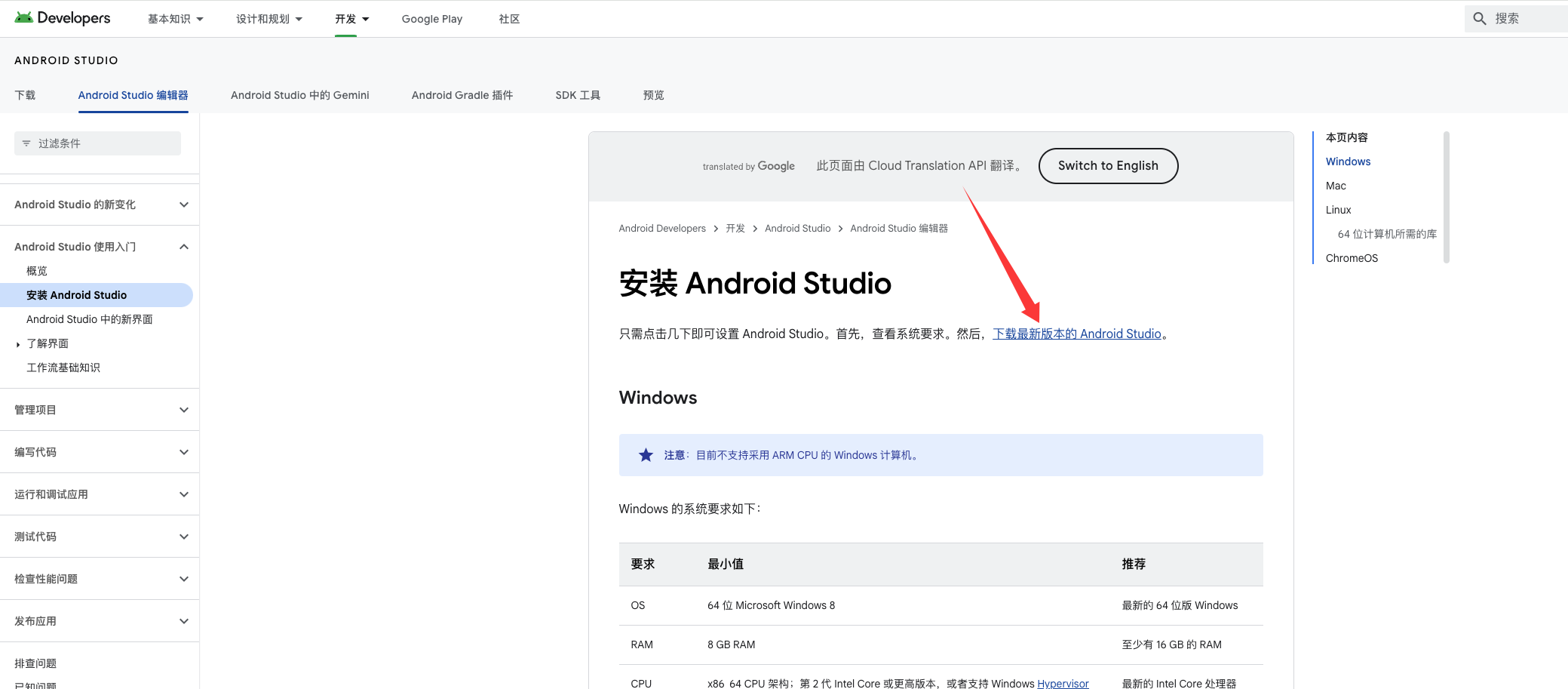Open the 基本知识 dropdown menu

[x=175, y=19]
